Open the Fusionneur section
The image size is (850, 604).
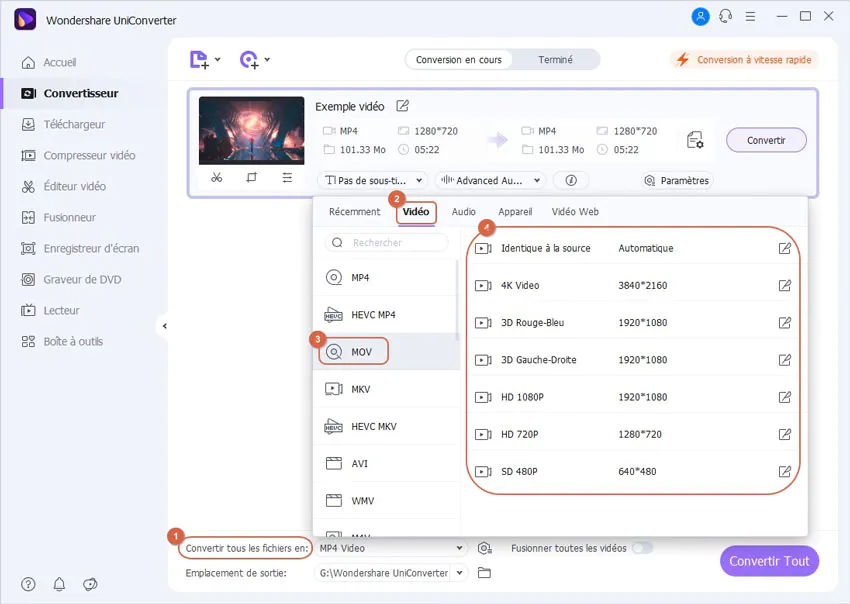click(x=58, y=217)
